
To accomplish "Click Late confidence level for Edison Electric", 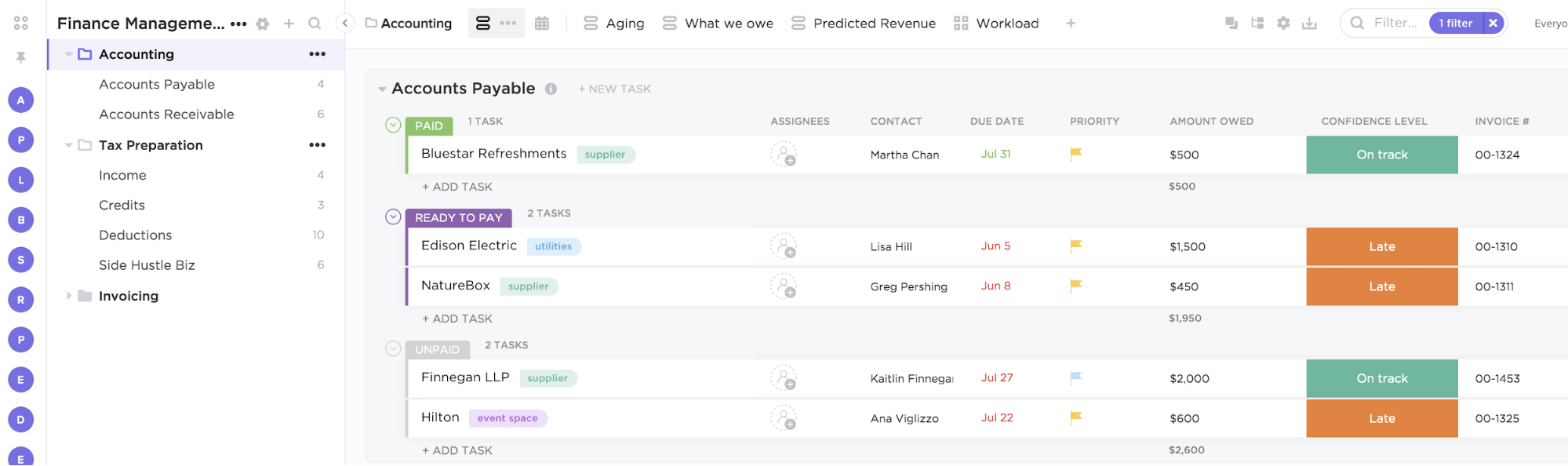I will (1381, 246).
